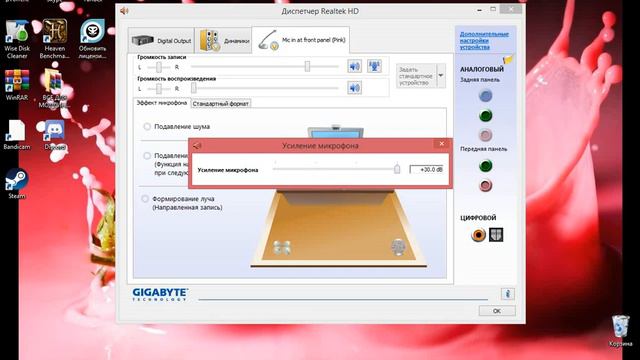The width and height of the screenshot is (640, 360).
Task: Open Bandicam desktop icon
Action: (17, 135)
